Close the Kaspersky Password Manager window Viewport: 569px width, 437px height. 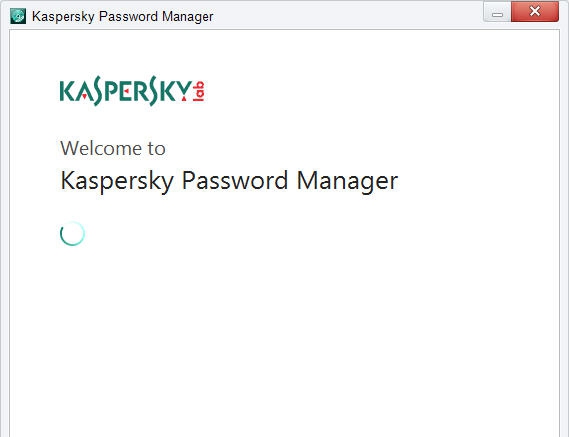pyautogui.click(x=535, y=12)
